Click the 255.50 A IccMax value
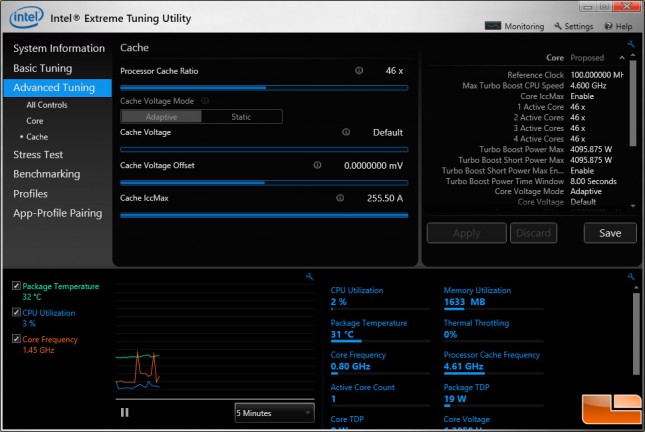The width and height of the screenshot is (645, 432). point(385,198)
